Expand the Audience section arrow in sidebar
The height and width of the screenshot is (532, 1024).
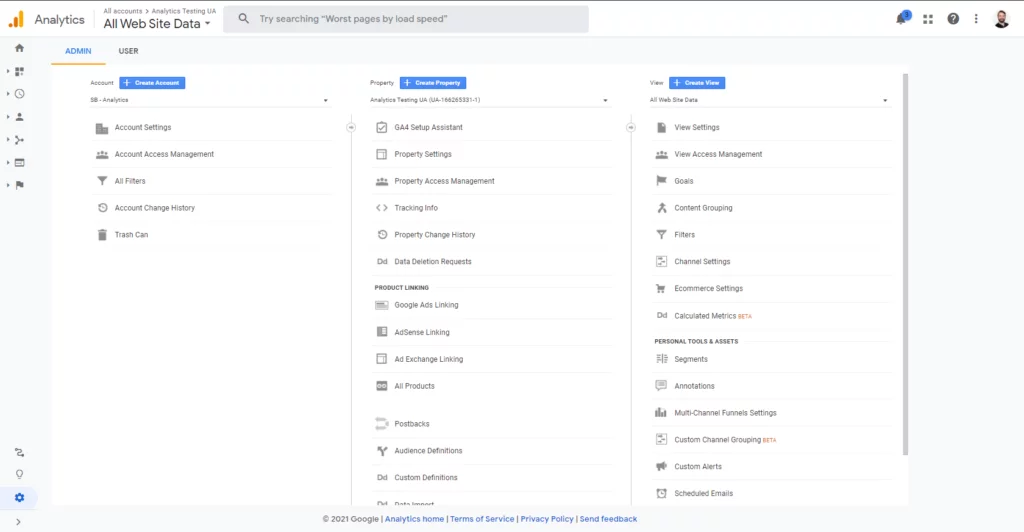coord(8,117)
